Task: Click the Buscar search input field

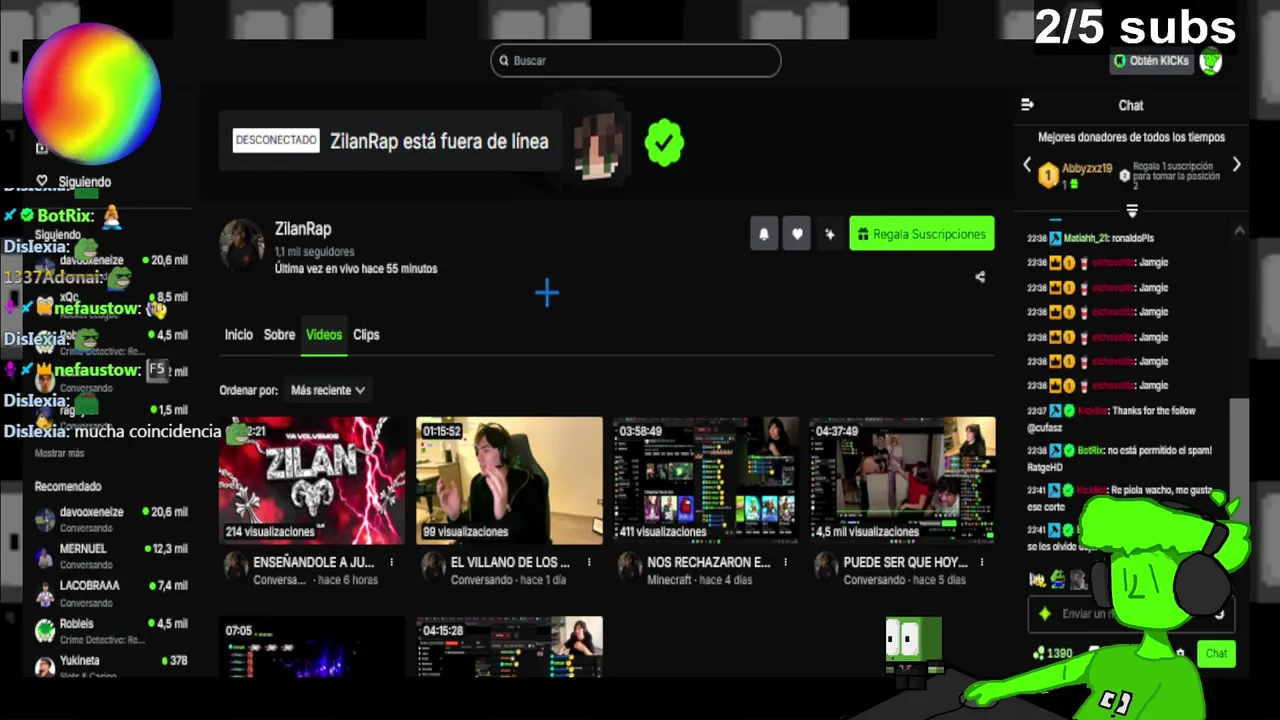Action: pos(636,61)
